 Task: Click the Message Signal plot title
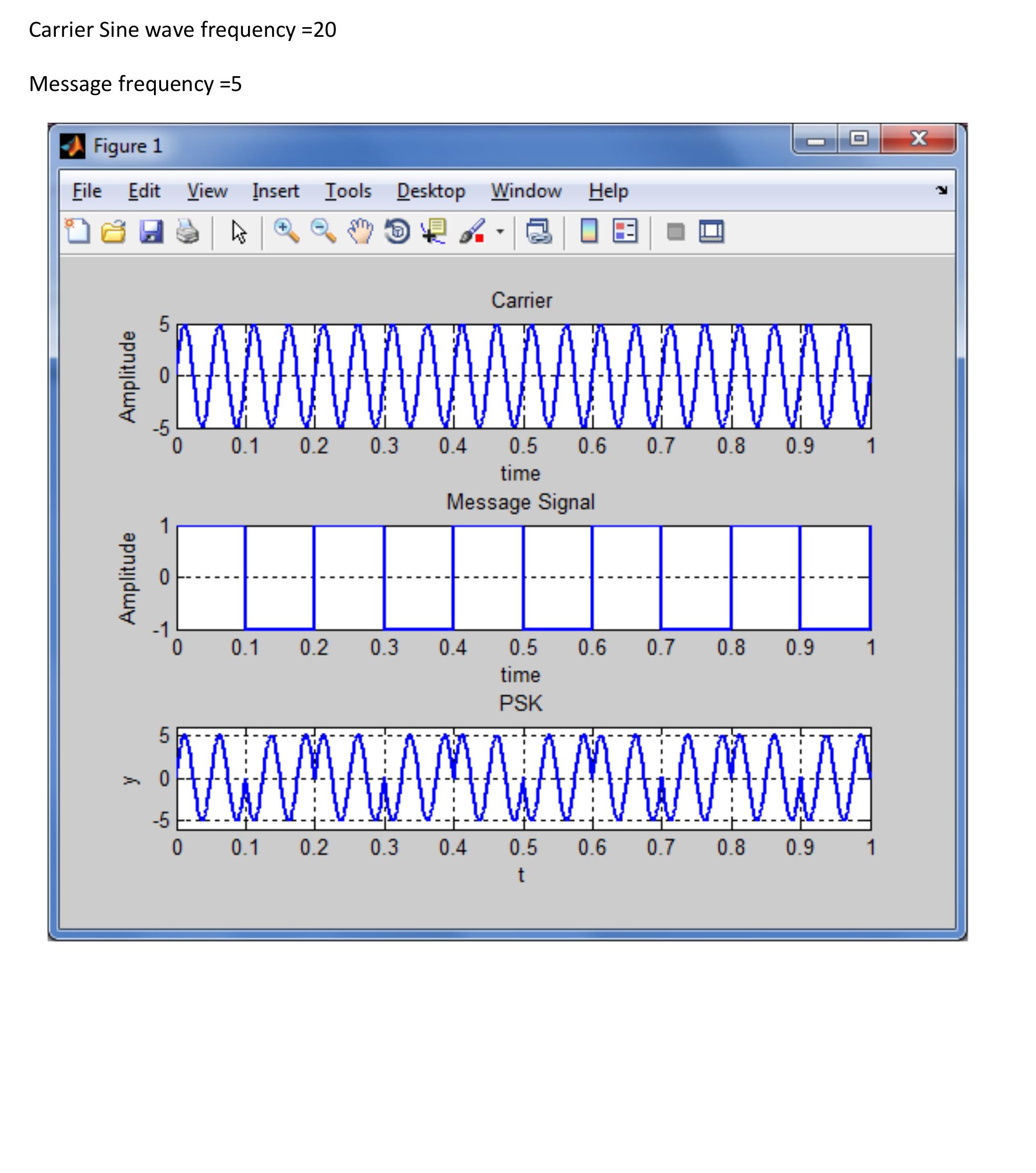click(521, 502)
